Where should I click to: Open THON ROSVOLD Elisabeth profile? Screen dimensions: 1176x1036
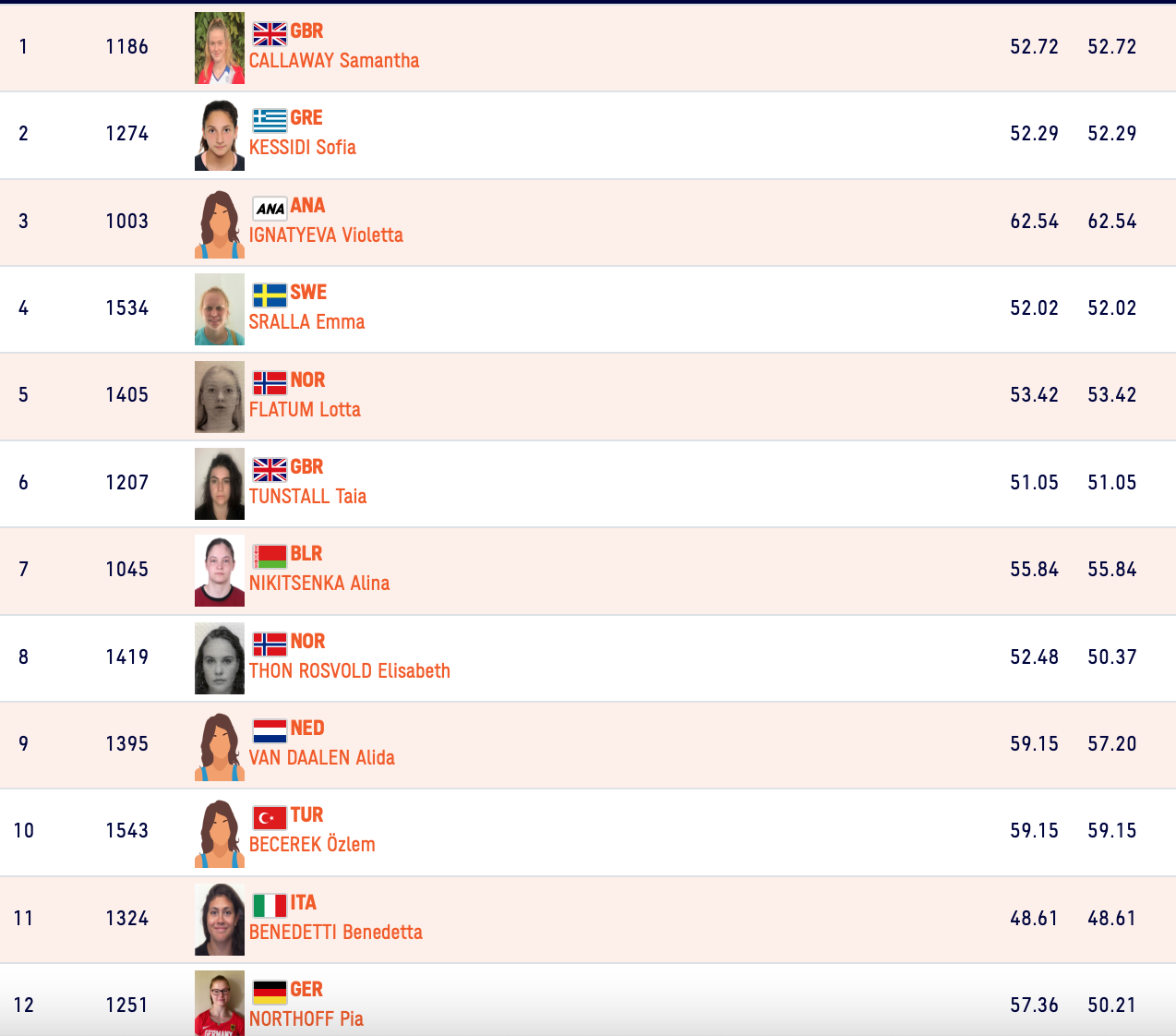pyautogui.click(x=350, y=671)
